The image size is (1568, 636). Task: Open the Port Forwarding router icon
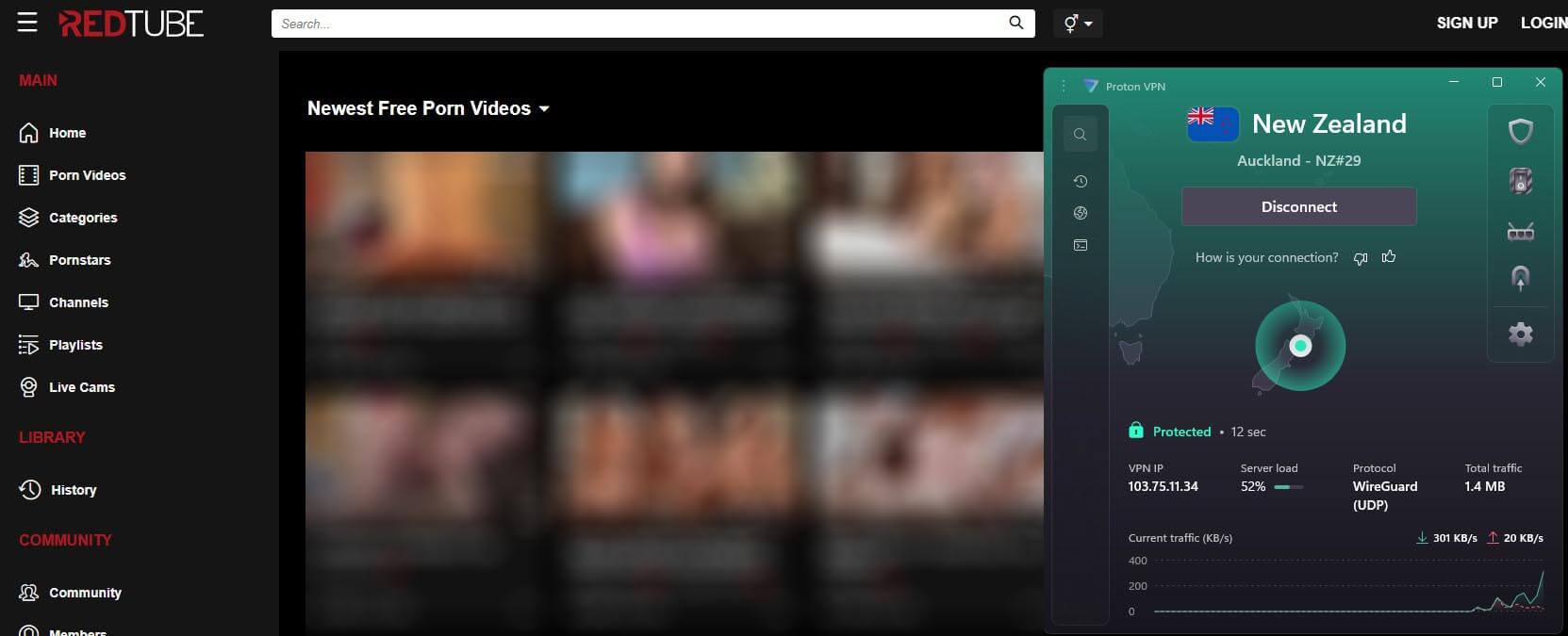point(1520,231)
